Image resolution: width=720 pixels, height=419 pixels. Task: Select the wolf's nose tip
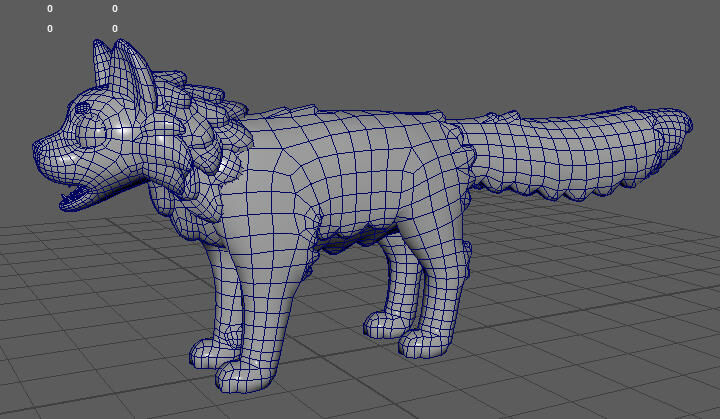pos(38,150)
